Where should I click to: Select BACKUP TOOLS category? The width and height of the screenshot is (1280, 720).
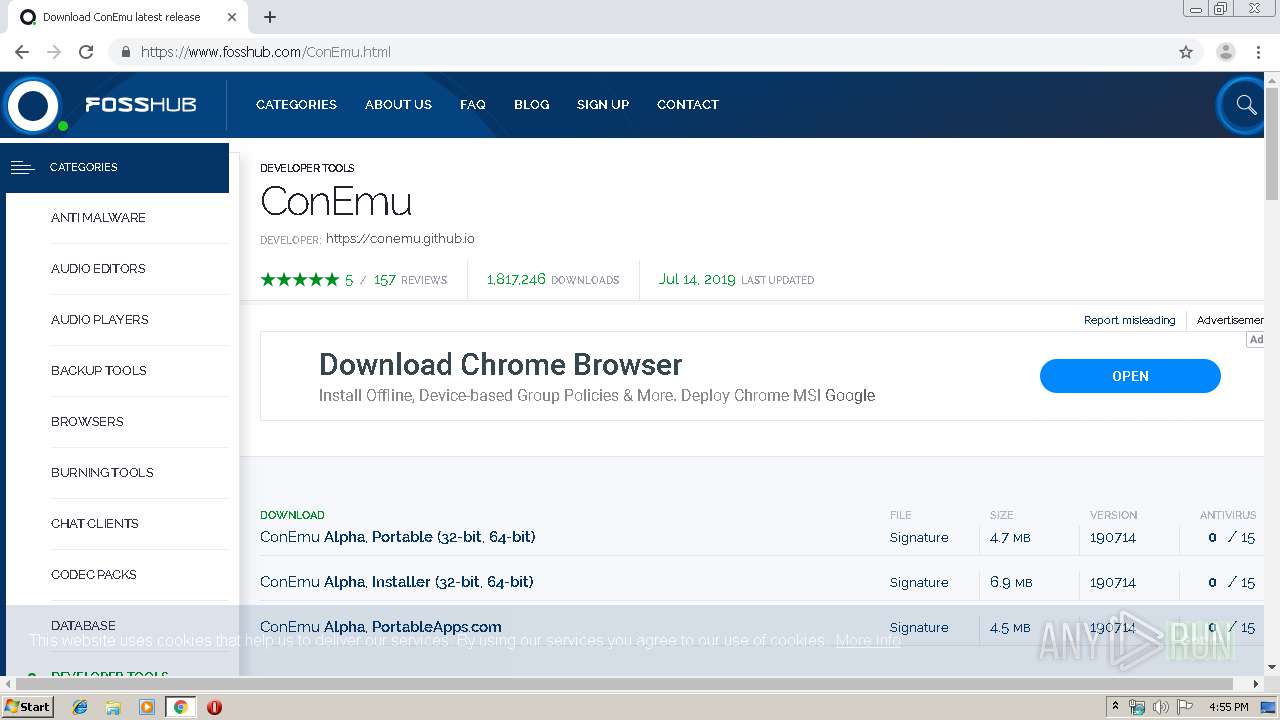coord(99,370)
